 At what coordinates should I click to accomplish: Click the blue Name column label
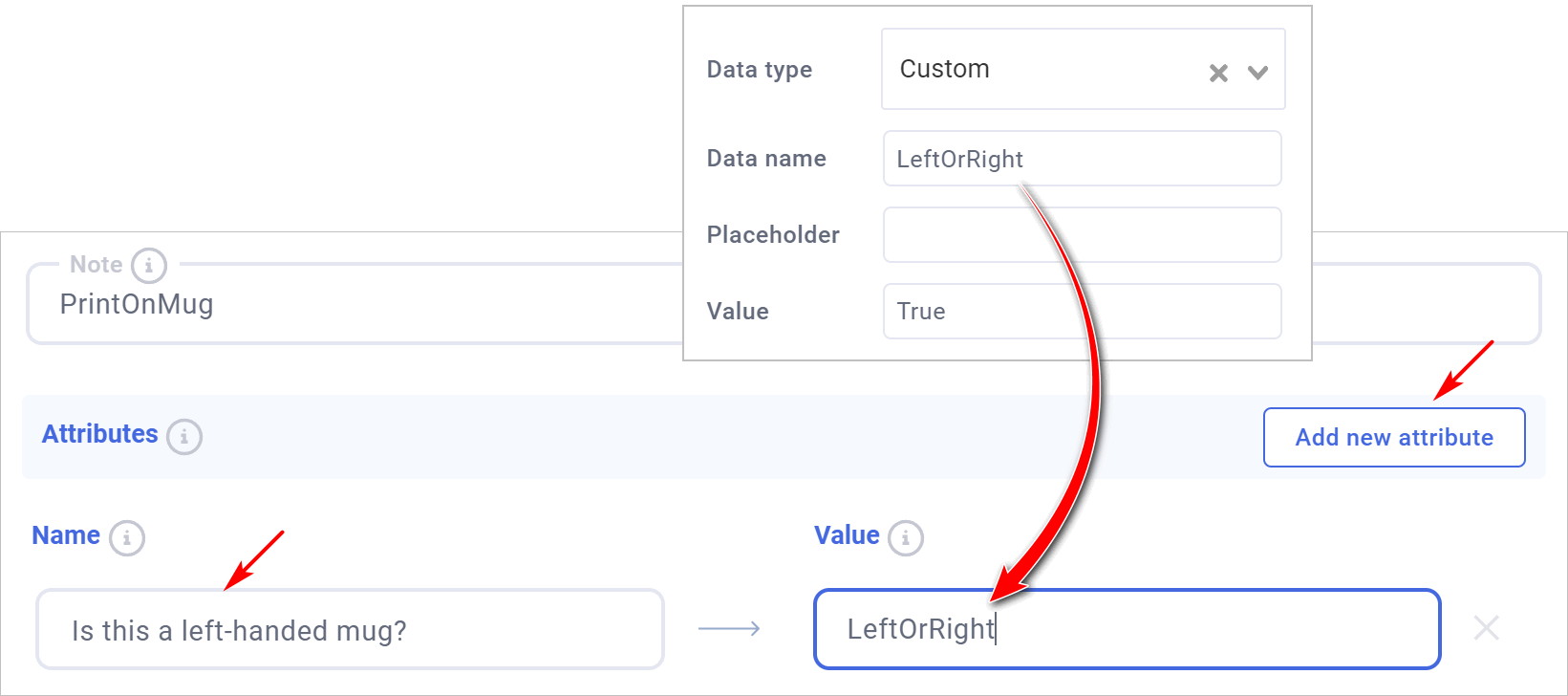[x=66, y=535]
